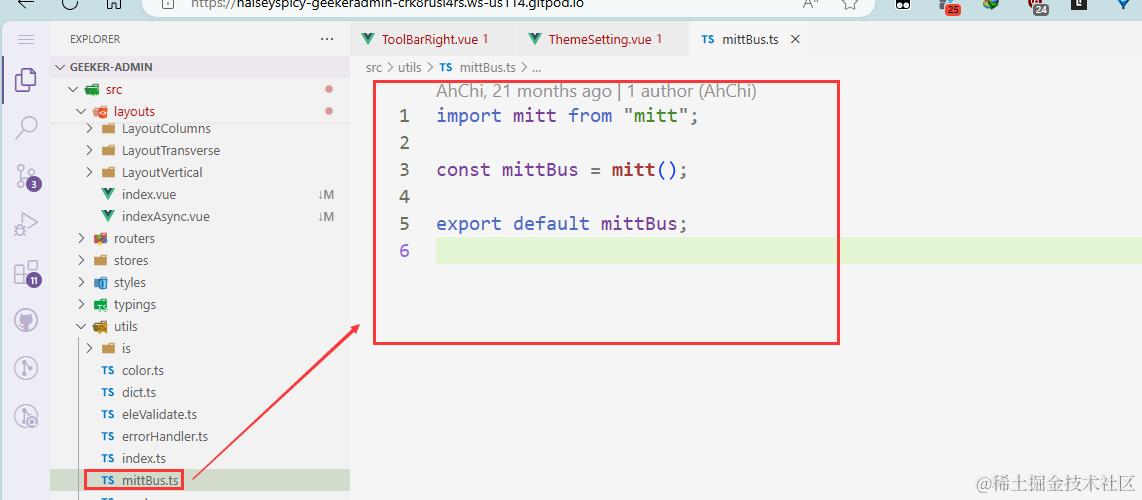Image resolution: width=1142 pixels, height=500 pixels.
Task: Click the EXPLORER panel title
Action: click(95, 39)
